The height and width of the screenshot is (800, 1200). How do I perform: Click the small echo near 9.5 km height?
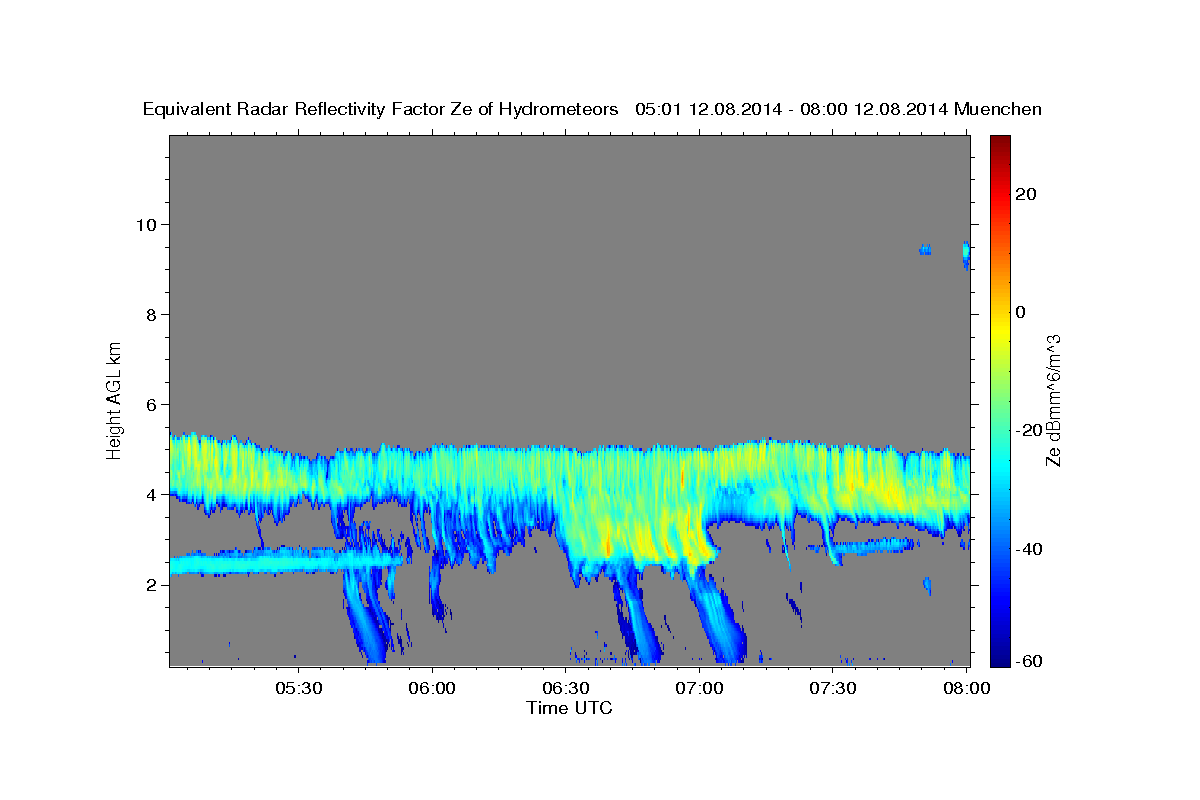tap(925, 249)
